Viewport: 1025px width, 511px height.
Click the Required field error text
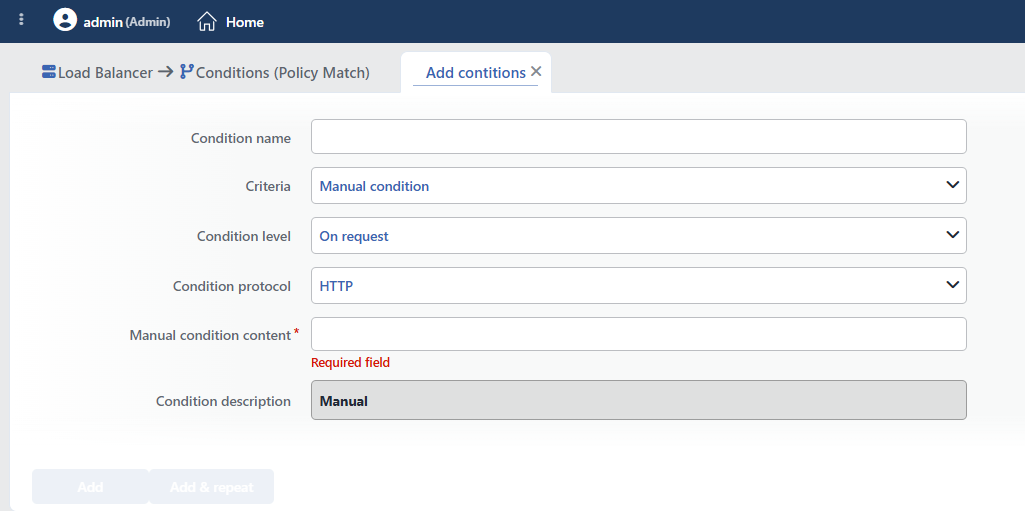350,363
